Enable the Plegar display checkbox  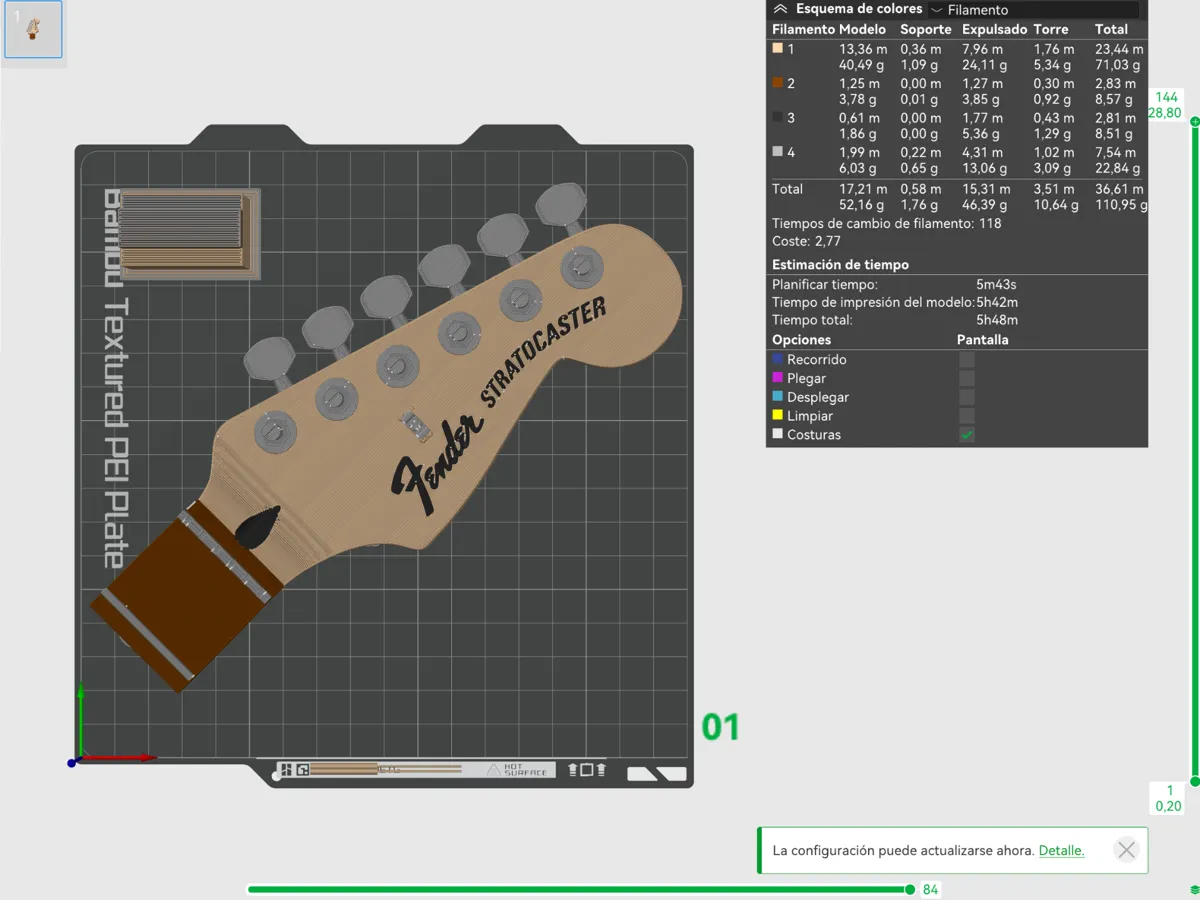pos(967,378)
